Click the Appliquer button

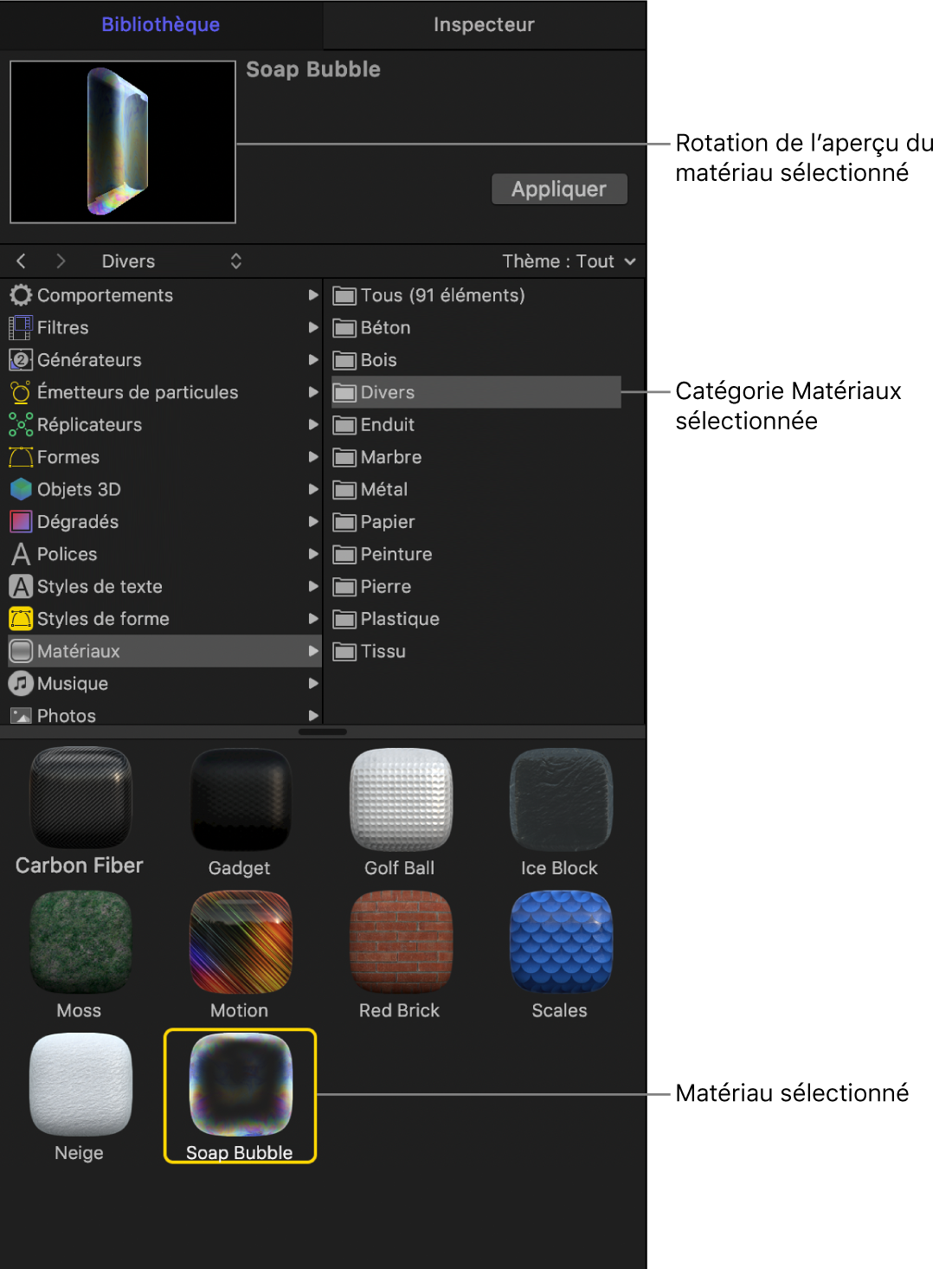click(559, 189)
